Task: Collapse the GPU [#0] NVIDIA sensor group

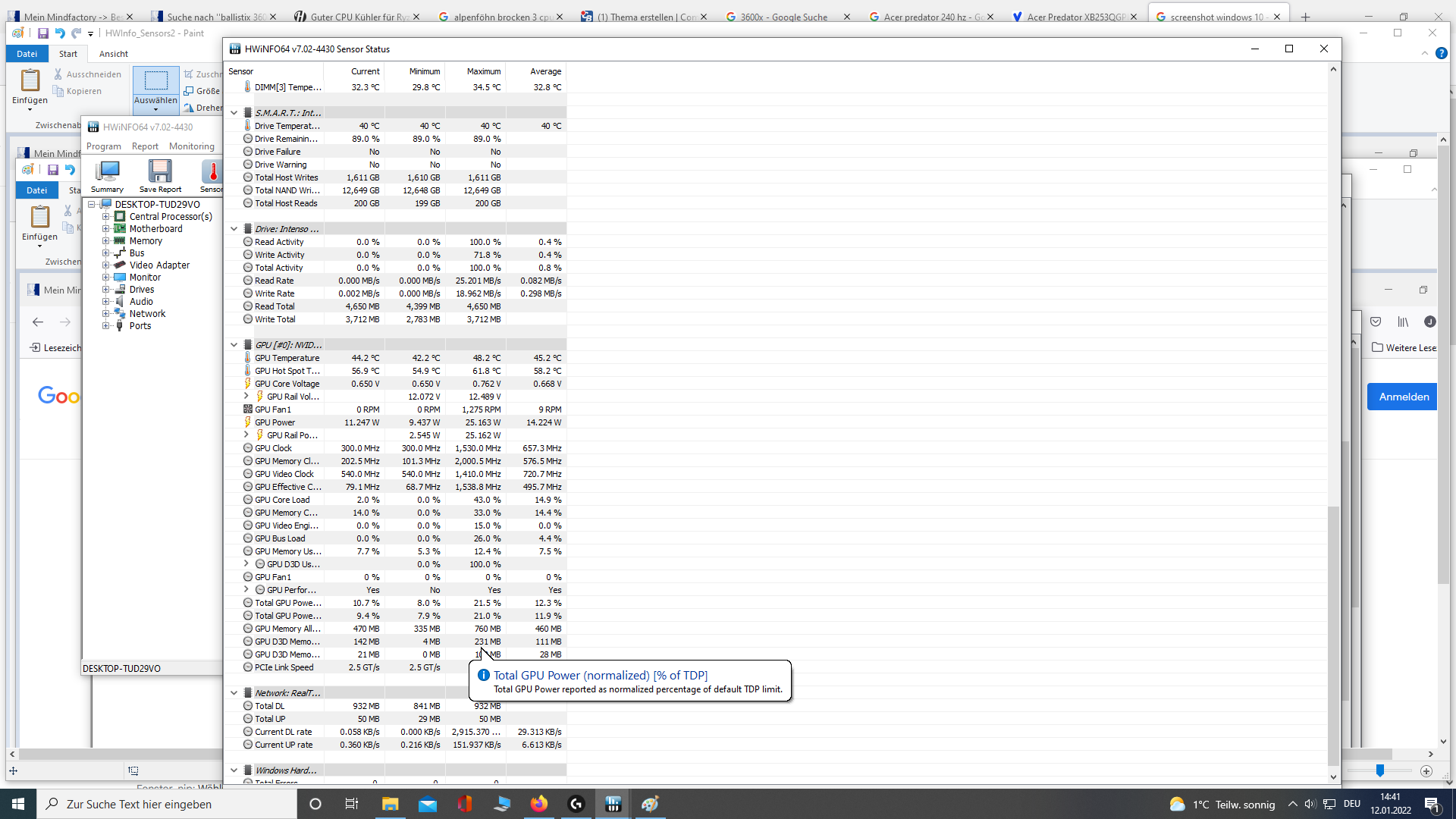Action: coord(234,345)
